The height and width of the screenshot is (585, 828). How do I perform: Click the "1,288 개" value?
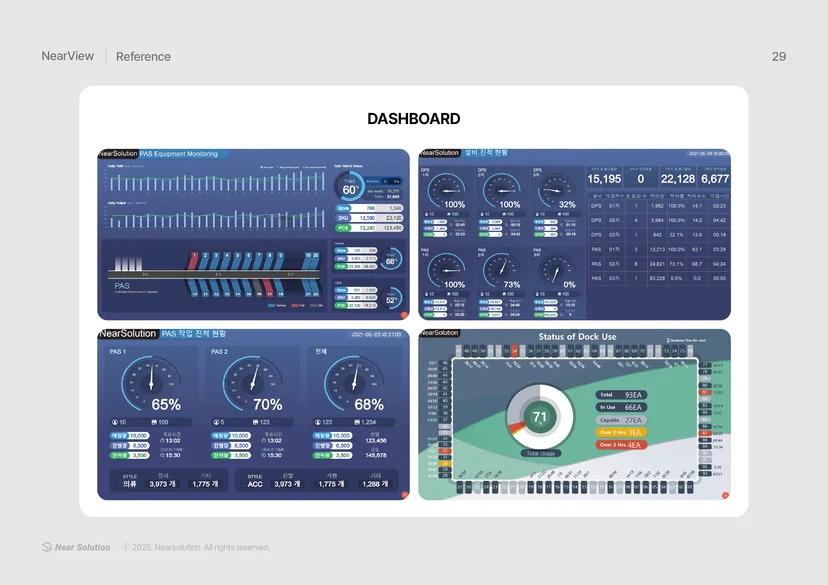(x=375, y=484)
